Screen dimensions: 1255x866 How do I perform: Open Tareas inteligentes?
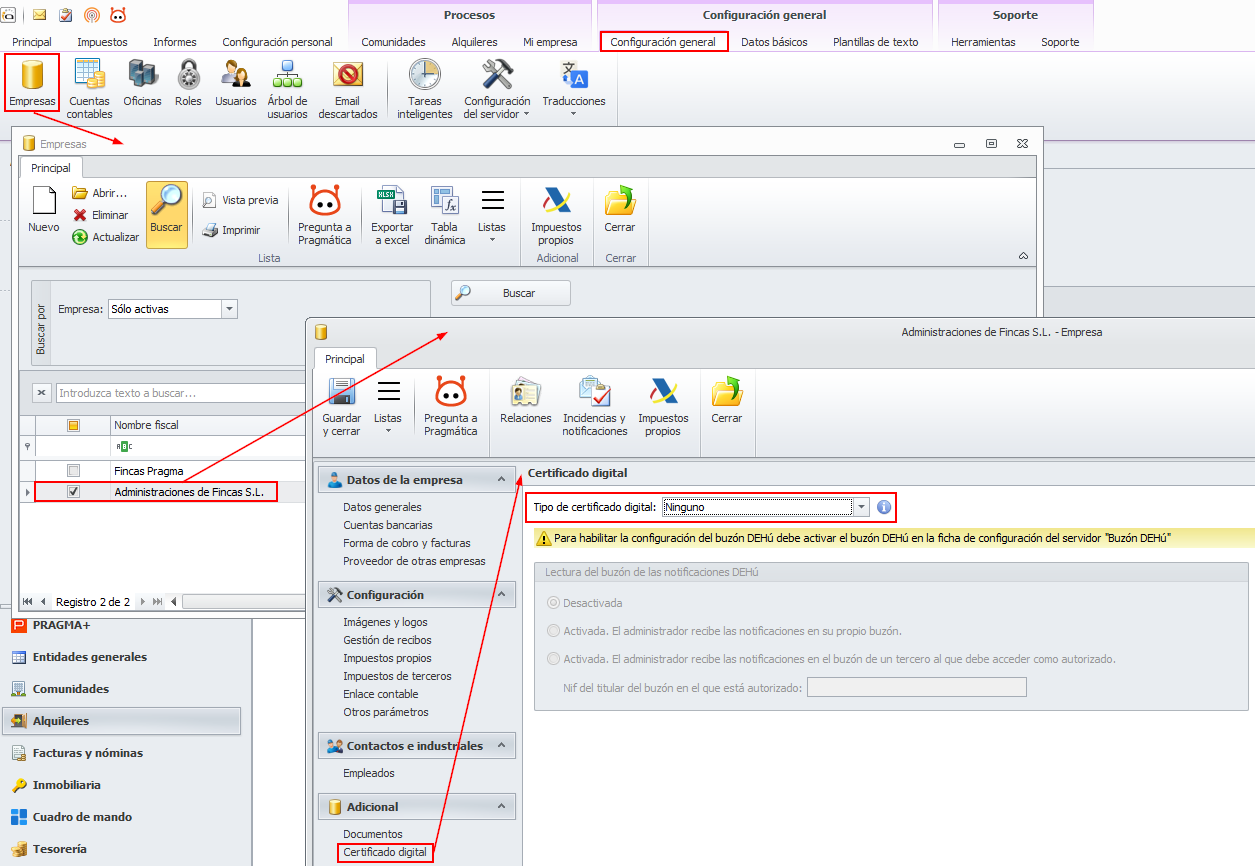click(425, 88)
